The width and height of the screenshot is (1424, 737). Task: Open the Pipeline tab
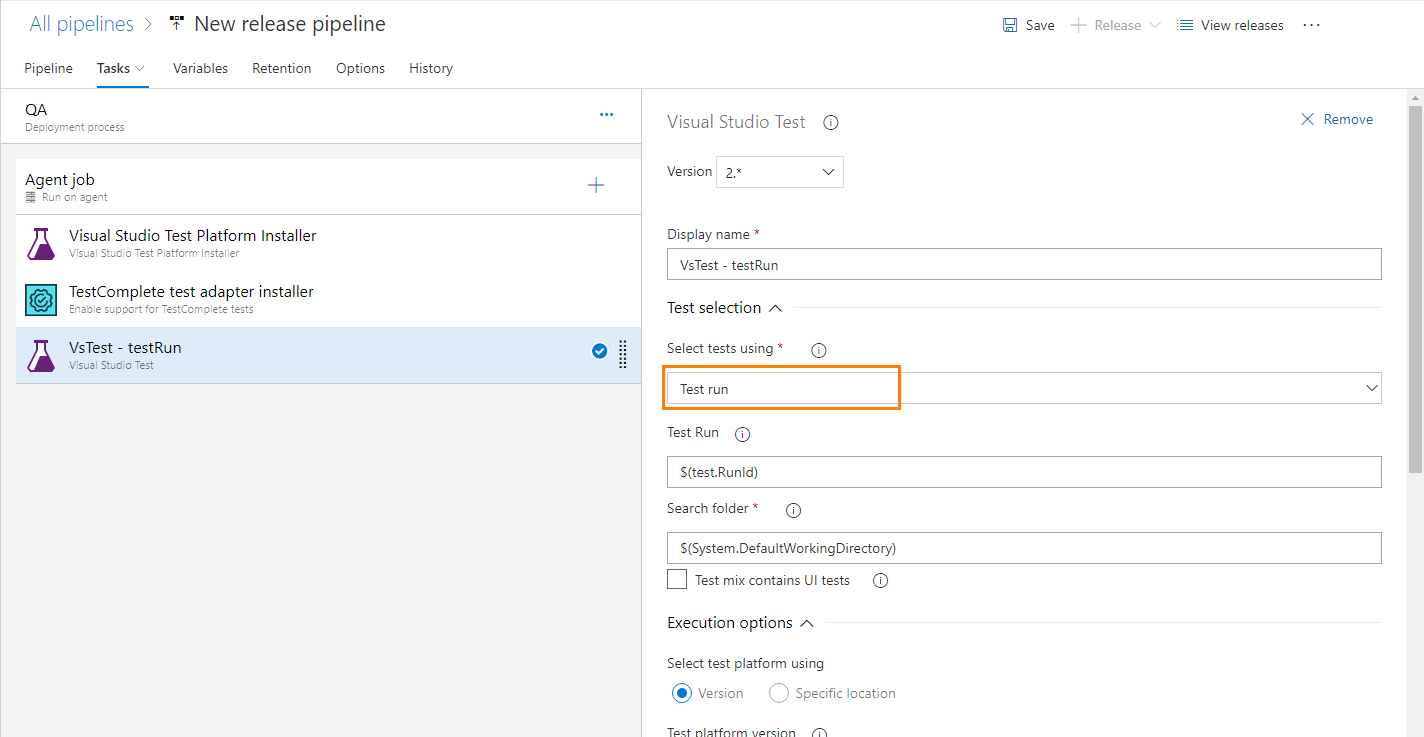(x=48, y=68)
